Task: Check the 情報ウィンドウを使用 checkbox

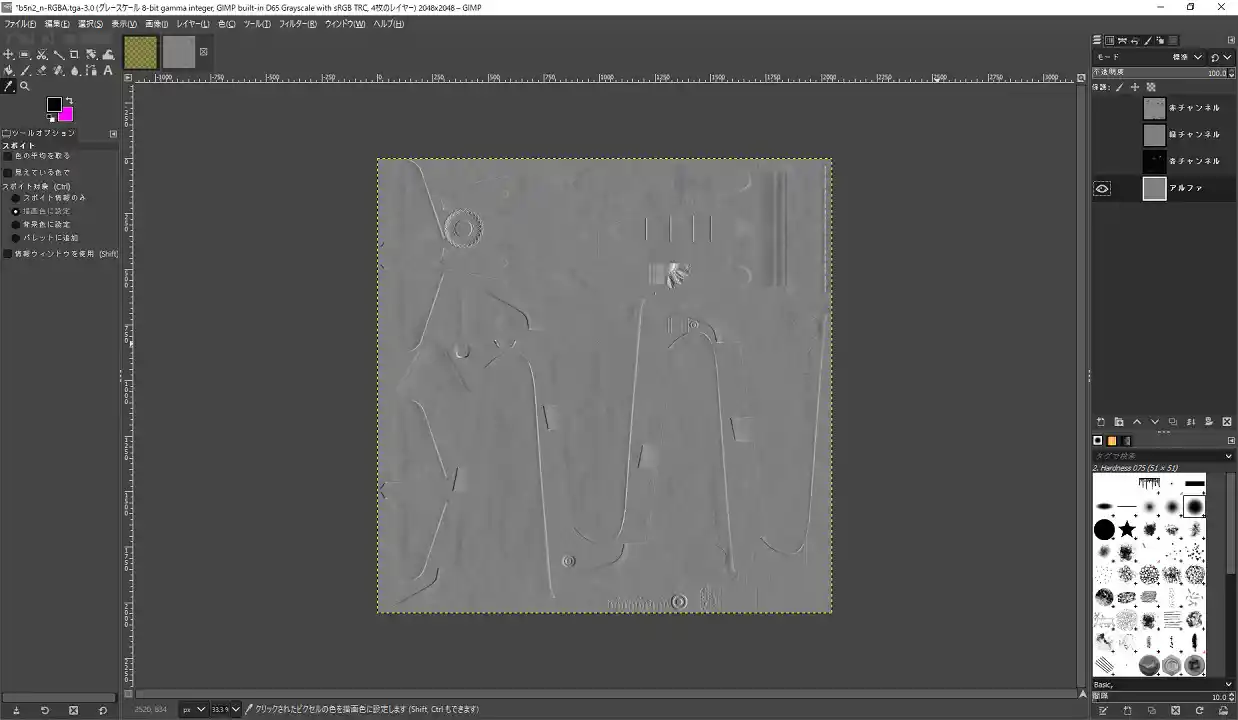Action: coord(8,254)
